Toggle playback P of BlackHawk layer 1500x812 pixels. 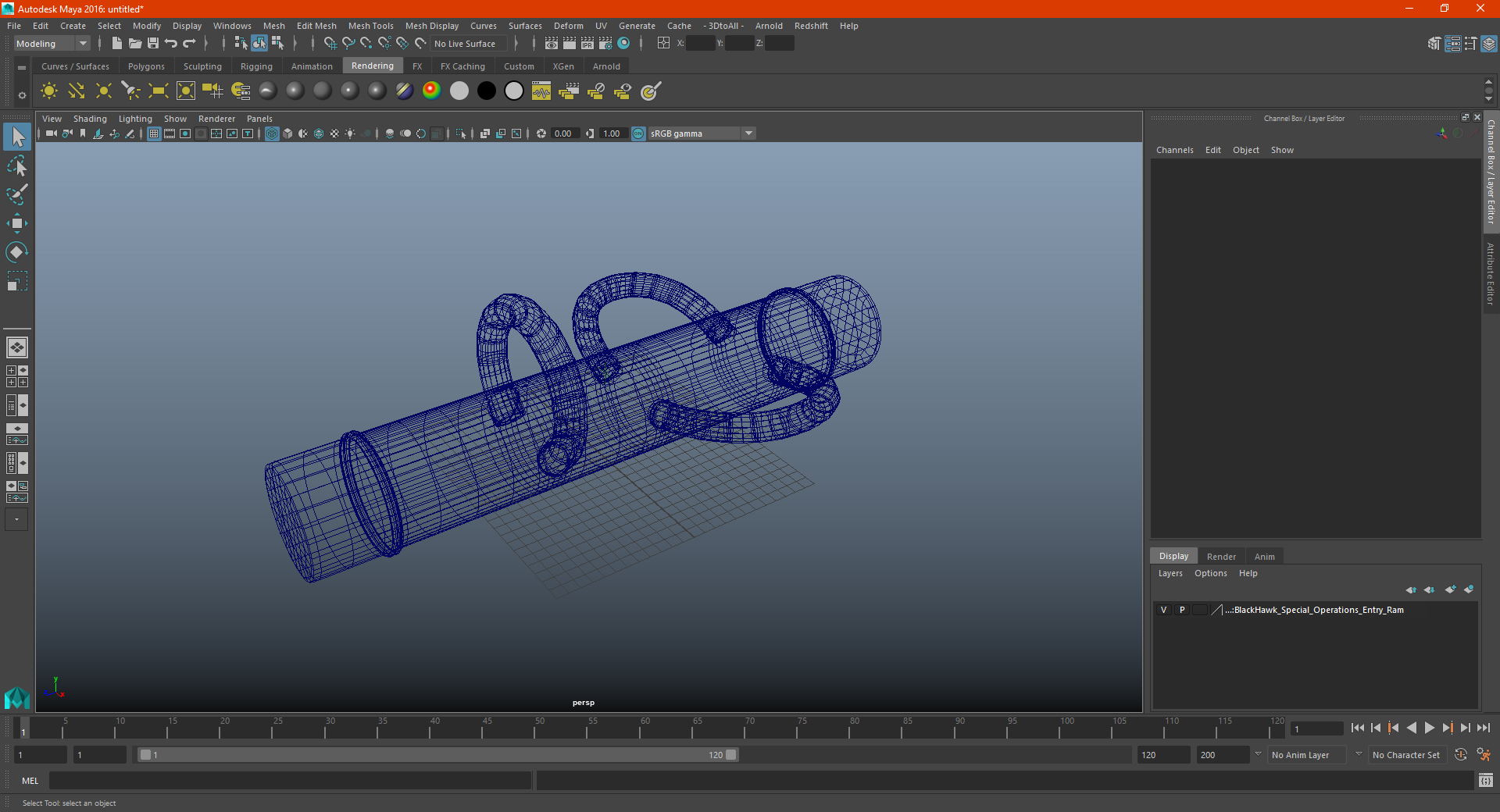click(1182, 610)
